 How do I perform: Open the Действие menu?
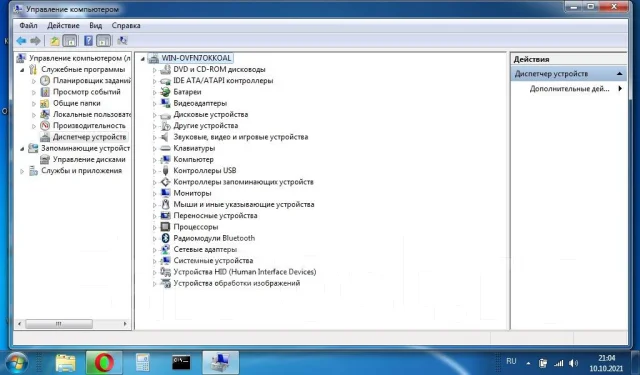point(63,25)
